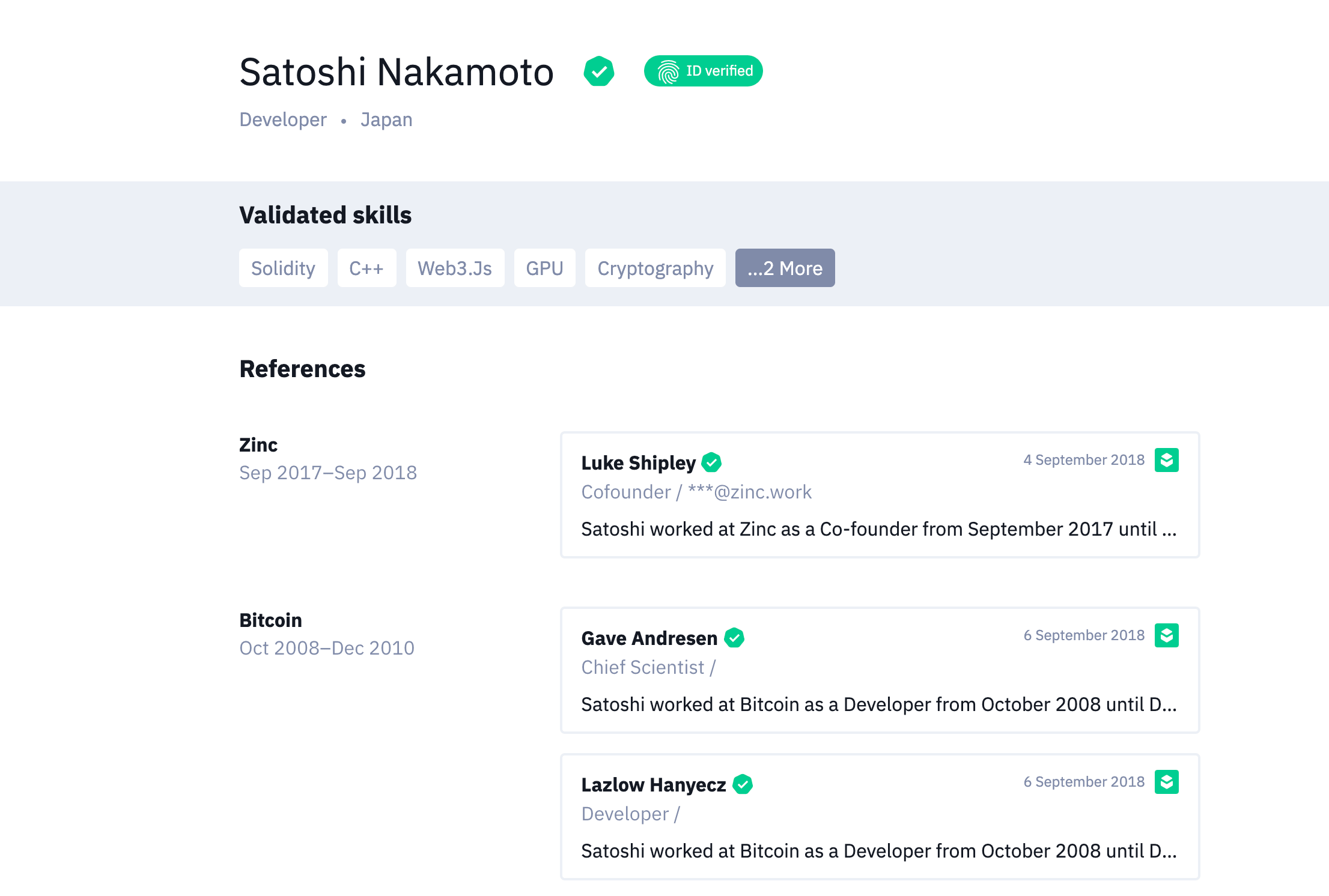The image size is (1329, 896).
Task: Click the green shield icon on Gave Andresen's reference
Action: pyautogui.click(x=1166, y=635)
